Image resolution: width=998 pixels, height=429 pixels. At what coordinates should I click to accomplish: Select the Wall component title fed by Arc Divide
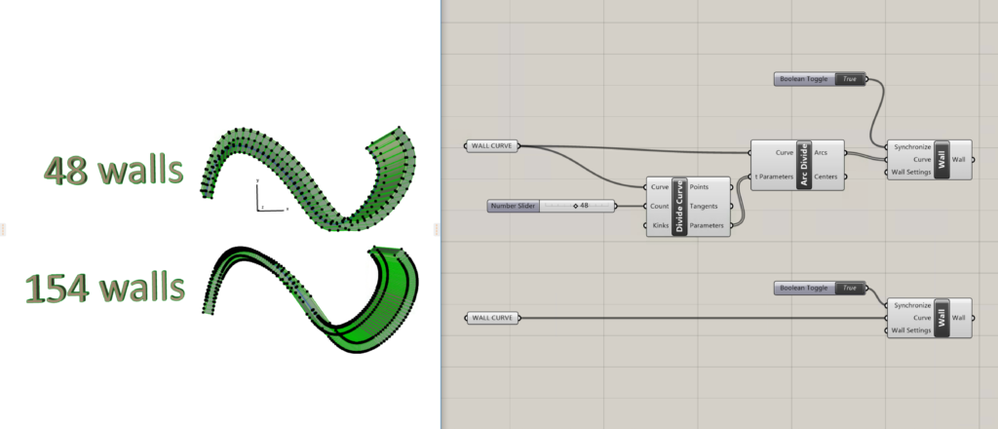pos(941,159)
